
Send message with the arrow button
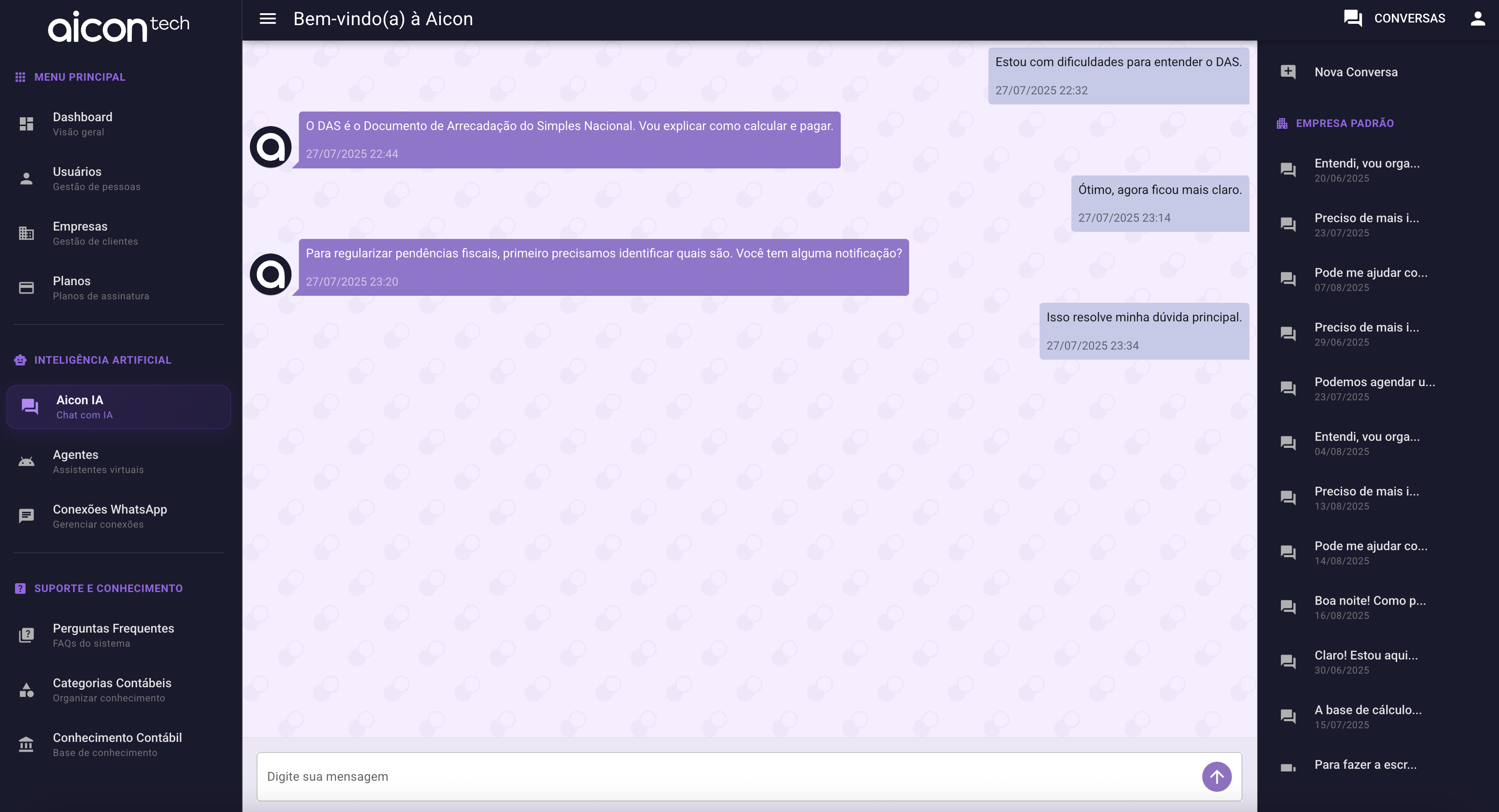coord(1216,776)
